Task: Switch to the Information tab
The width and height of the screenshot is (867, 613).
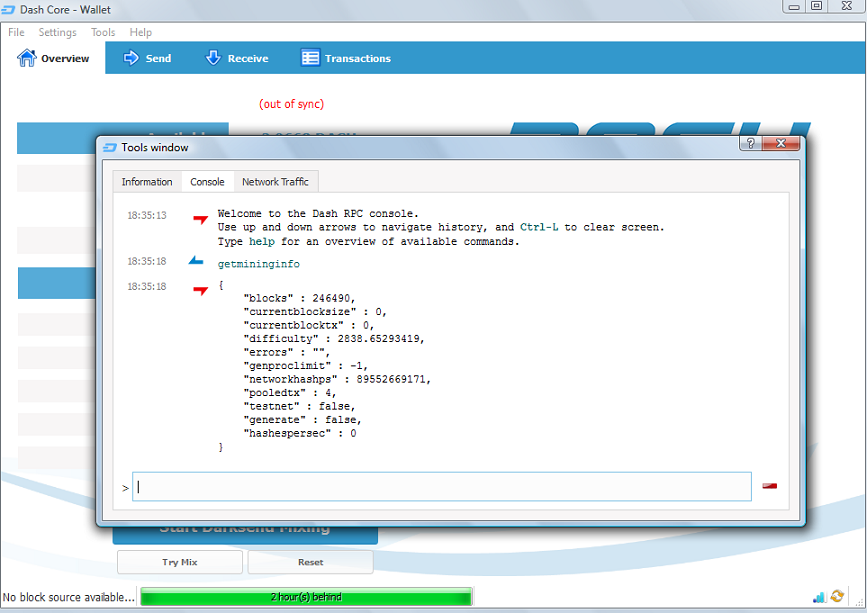Action: 147,182
